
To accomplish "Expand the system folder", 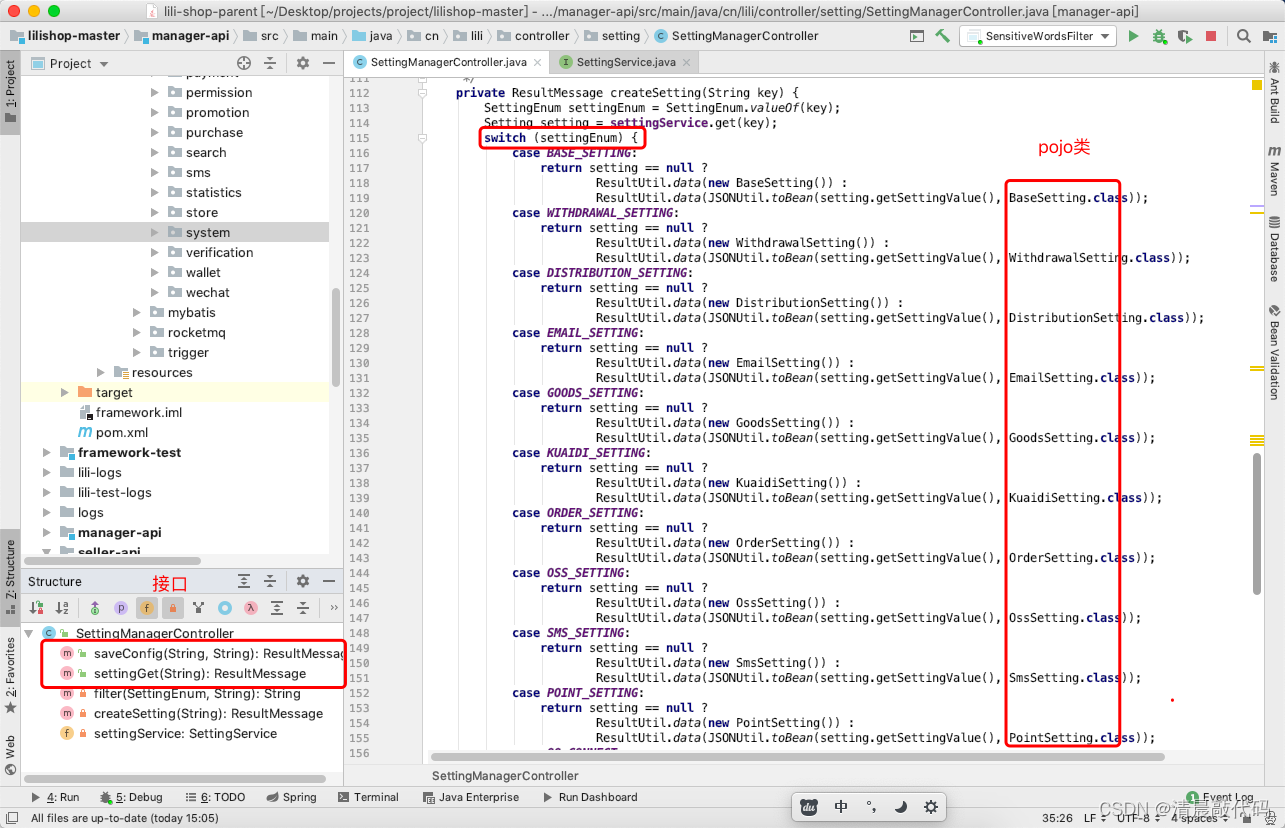I will pyautogui.click(x=154, y=232).
